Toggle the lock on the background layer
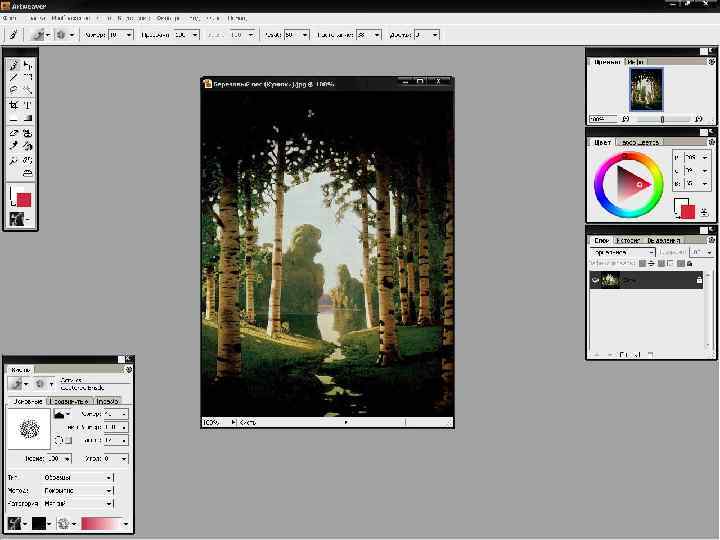 tap(698, 282)
